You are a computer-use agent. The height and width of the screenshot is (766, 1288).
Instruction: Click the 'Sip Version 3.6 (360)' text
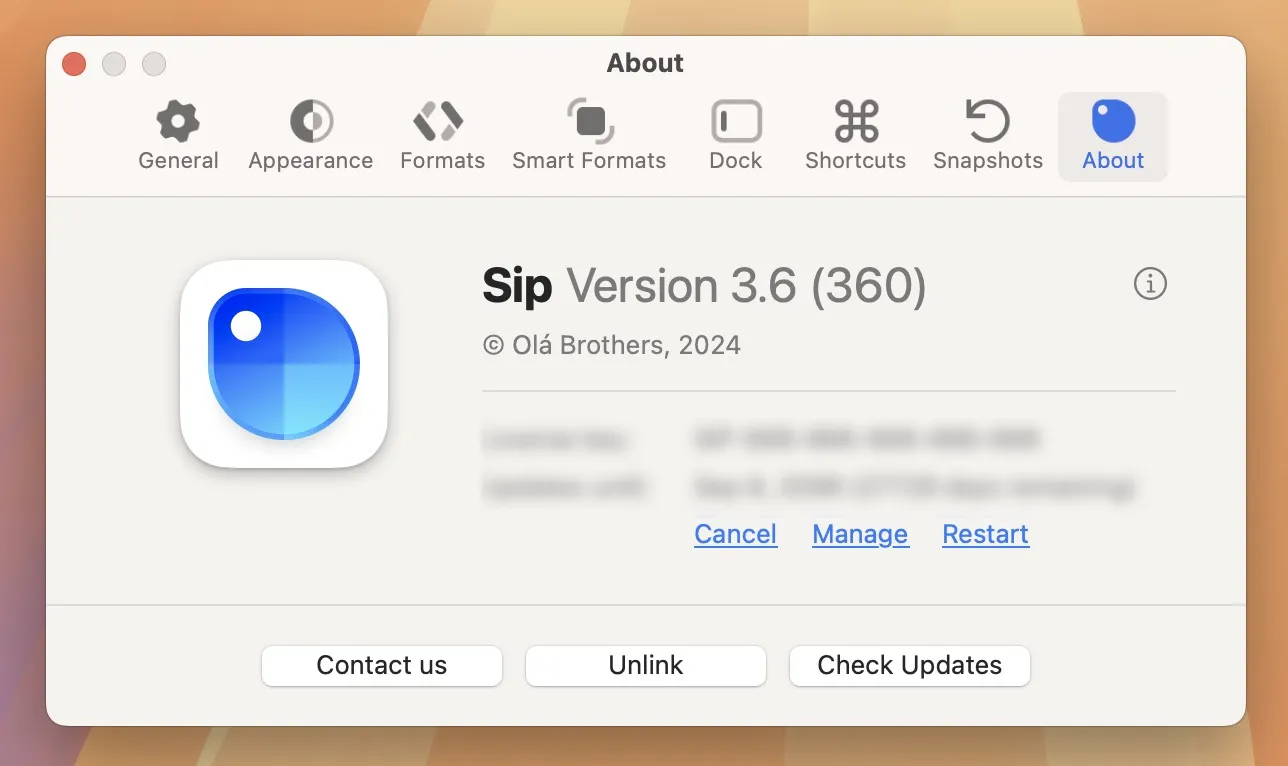pos(704,287)
